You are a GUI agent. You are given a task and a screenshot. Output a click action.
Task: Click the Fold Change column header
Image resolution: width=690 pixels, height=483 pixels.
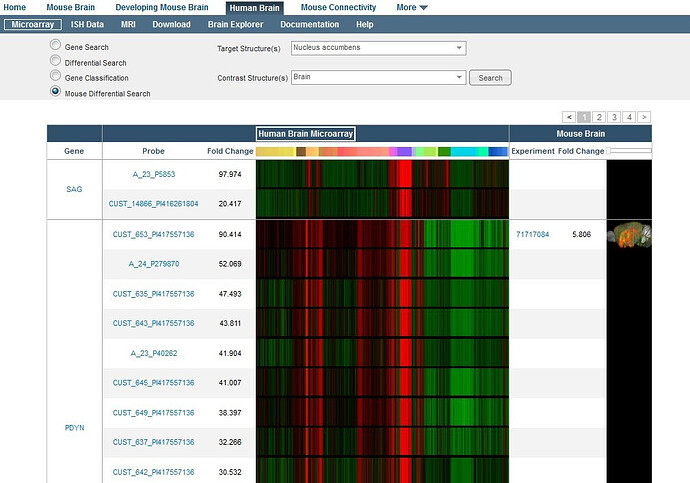[x=230, y=151]
